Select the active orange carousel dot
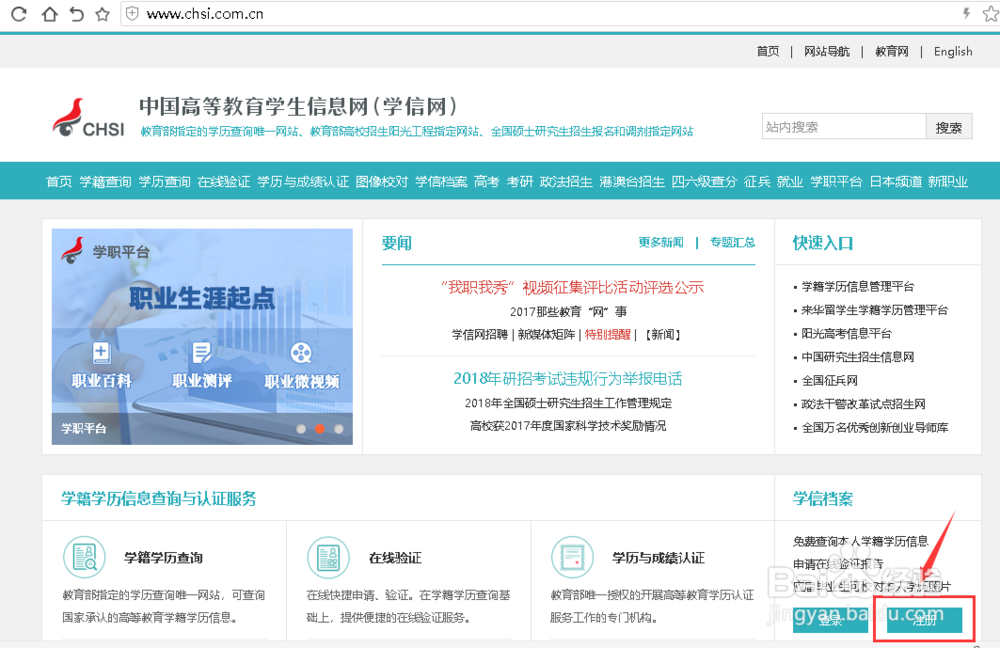The height and width of the screenshot is (648, 1000). 320,429
